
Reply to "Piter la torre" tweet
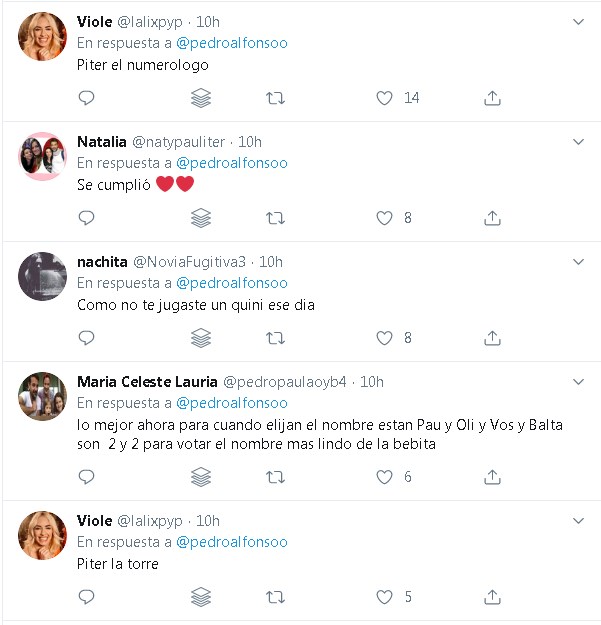tap(87, 597)
